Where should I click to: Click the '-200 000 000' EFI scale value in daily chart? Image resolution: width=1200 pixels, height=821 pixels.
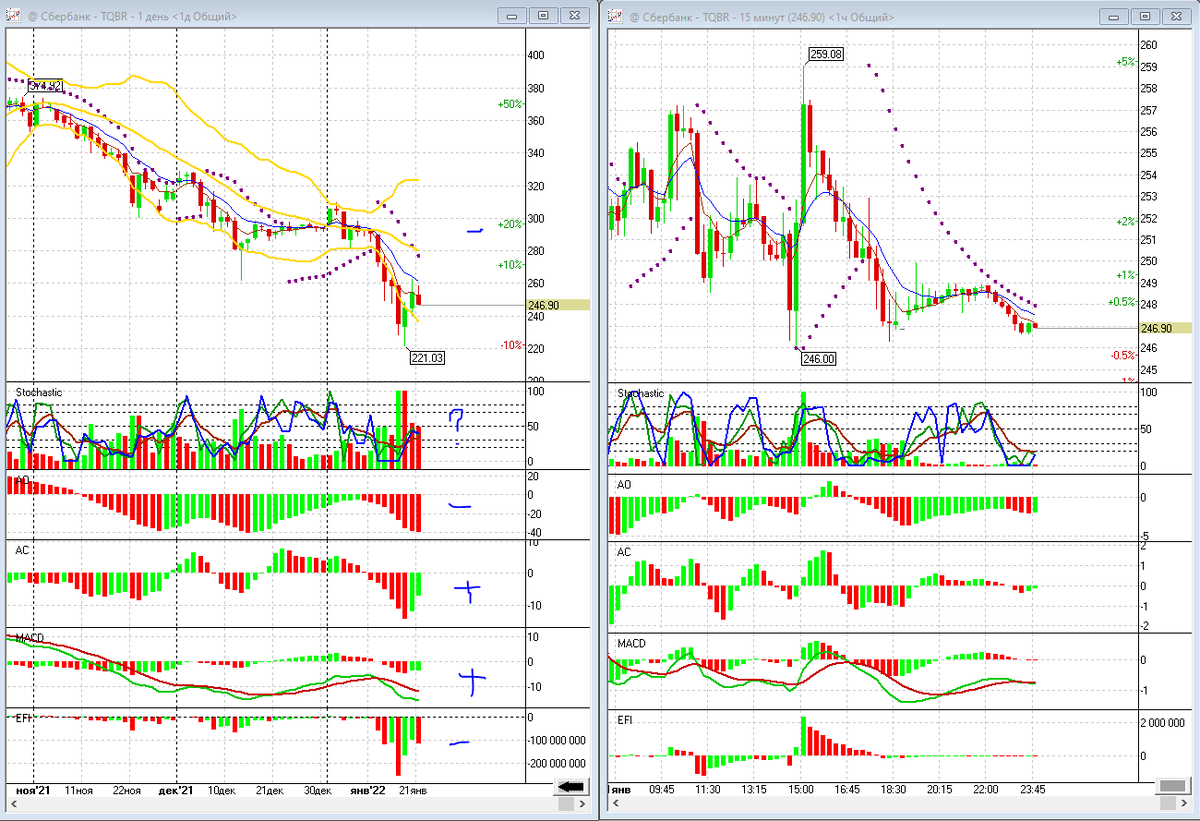[x=557, y=764]
